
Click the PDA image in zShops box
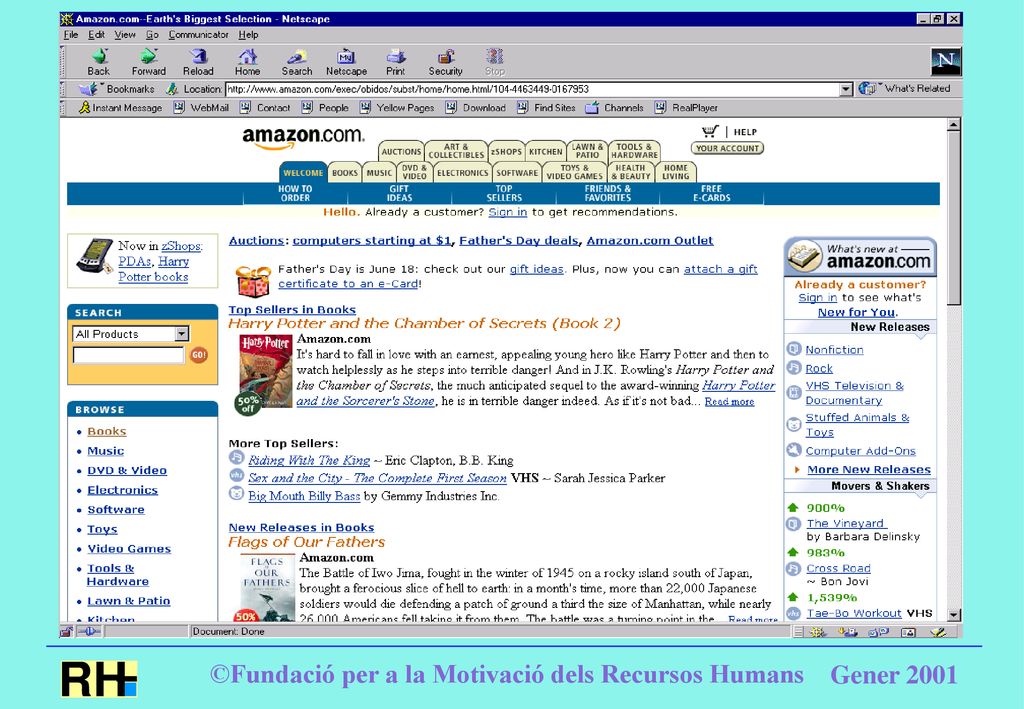coord(95,255)
